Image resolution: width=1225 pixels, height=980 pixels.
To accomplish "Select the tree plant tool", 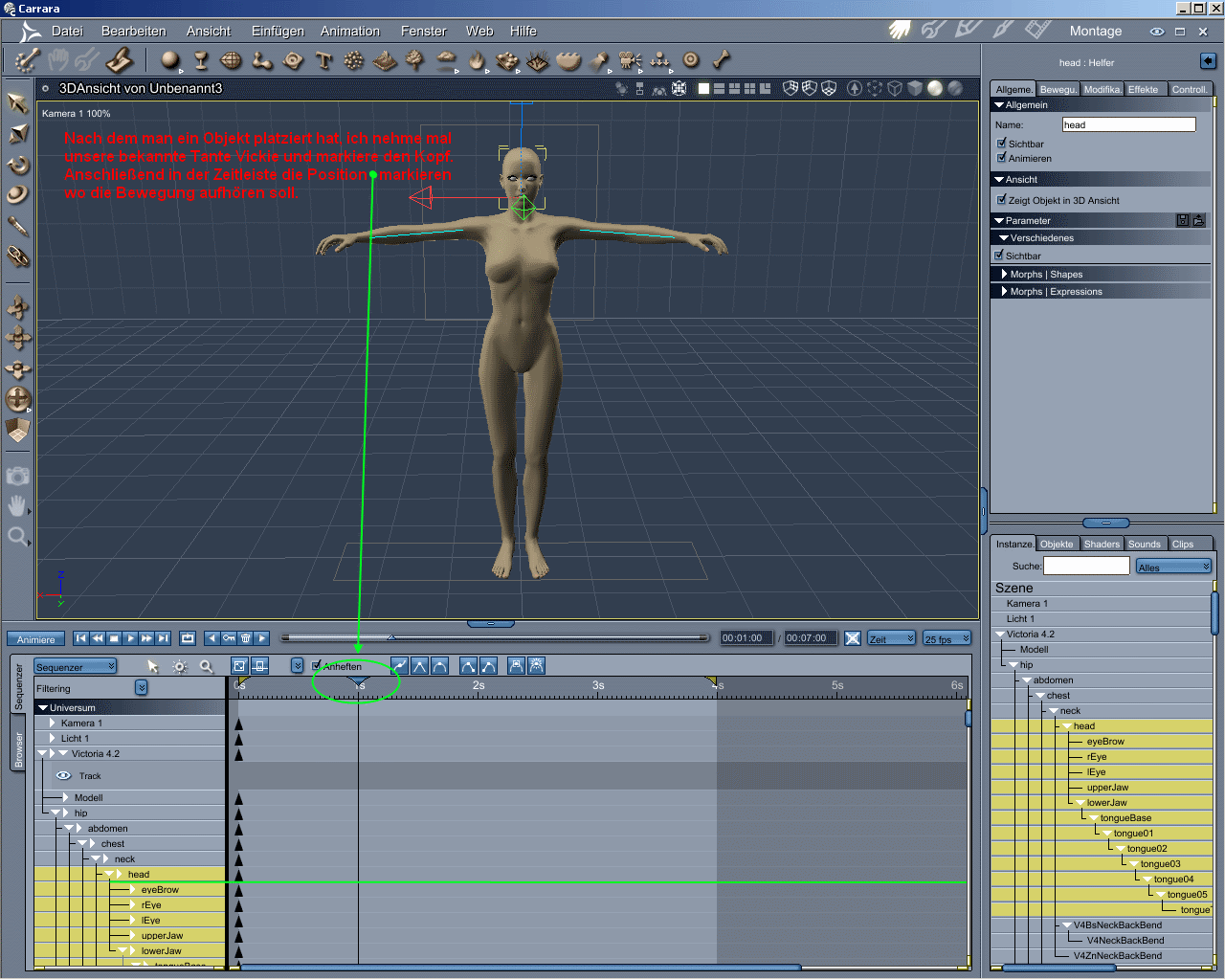I will click(x=414, y=60).
